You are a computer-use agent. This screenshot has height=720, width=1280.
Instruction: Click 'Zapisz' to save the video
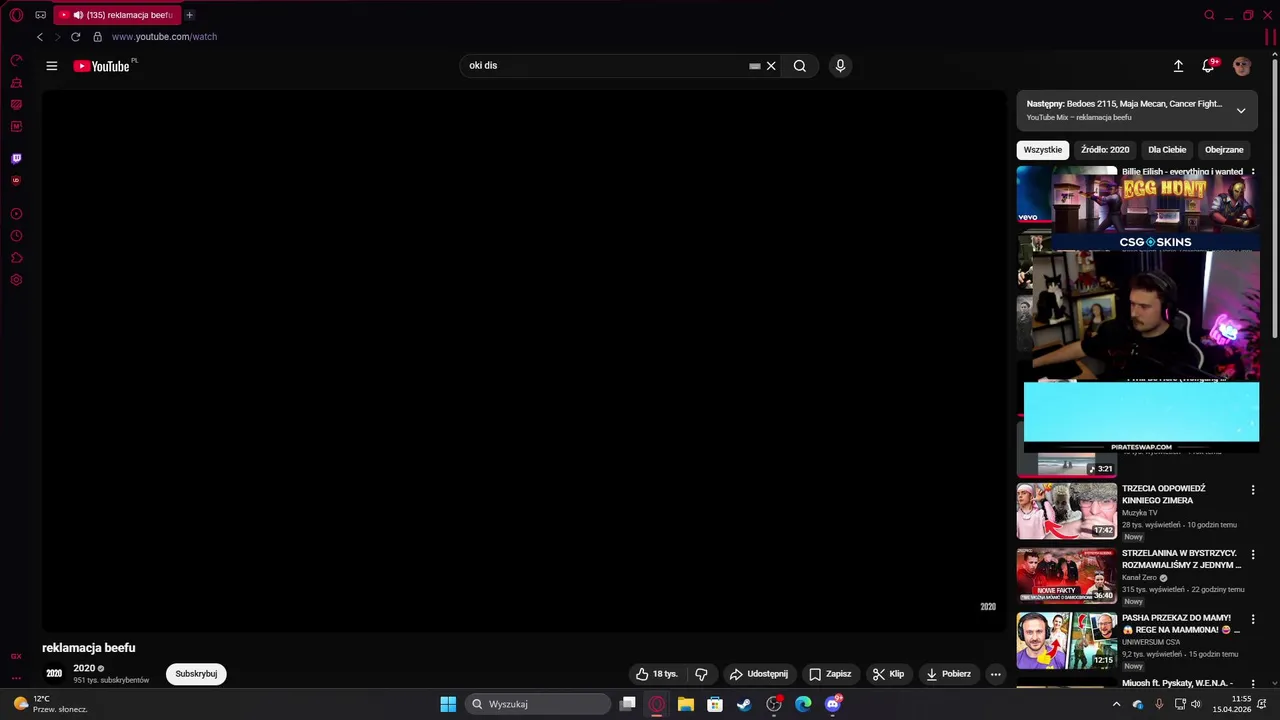click(830, 674)
